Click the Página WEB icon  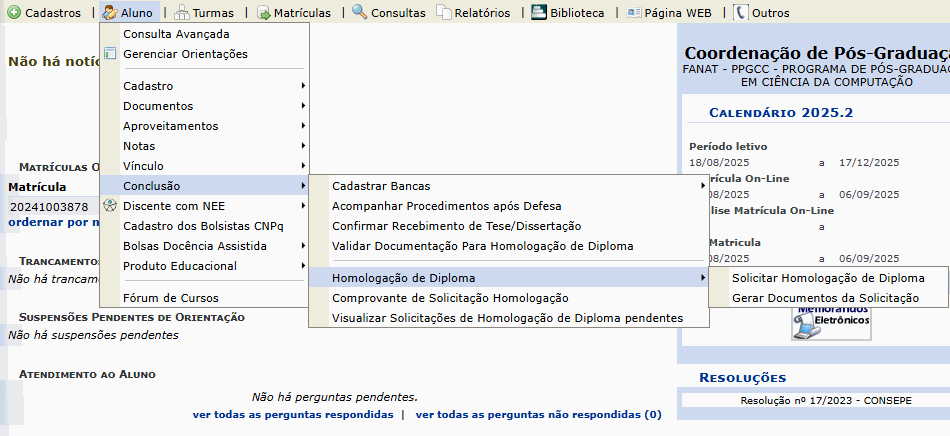pos(634,13)
